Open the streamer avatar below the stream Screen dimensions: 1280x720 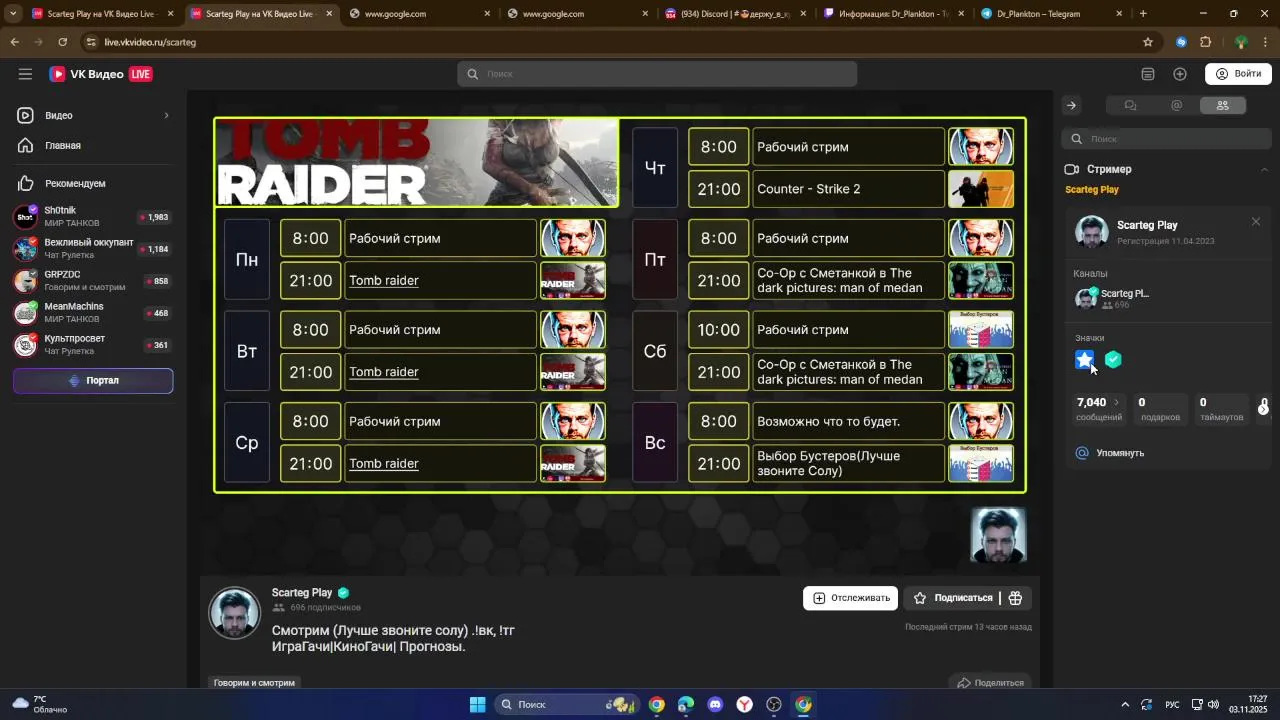pyautogui.click(x=234, y=612)
